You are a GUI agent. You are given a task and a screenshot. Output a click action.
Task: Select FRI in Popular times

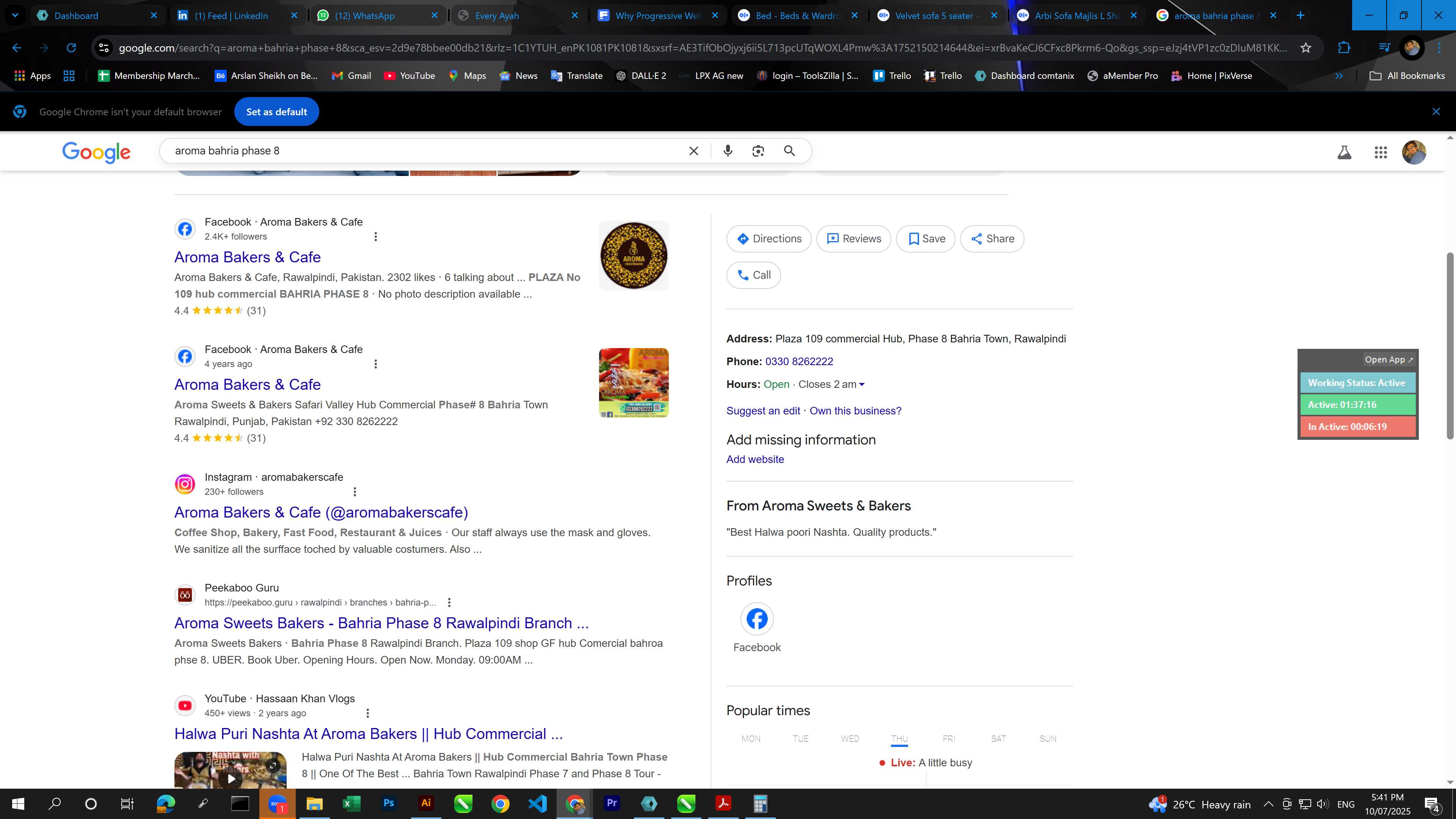(948, 739)
